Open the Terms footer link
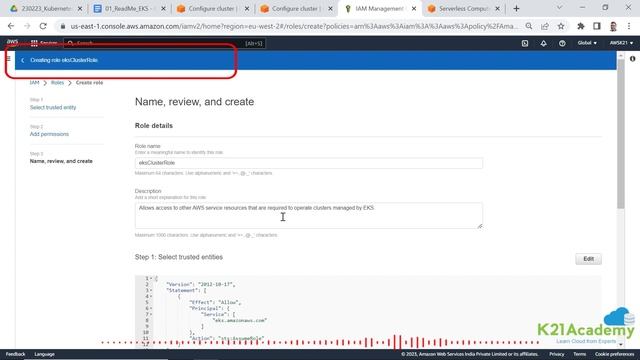This screenshot has height=360, width=640. pyautogui.click(x=580, y=354)
